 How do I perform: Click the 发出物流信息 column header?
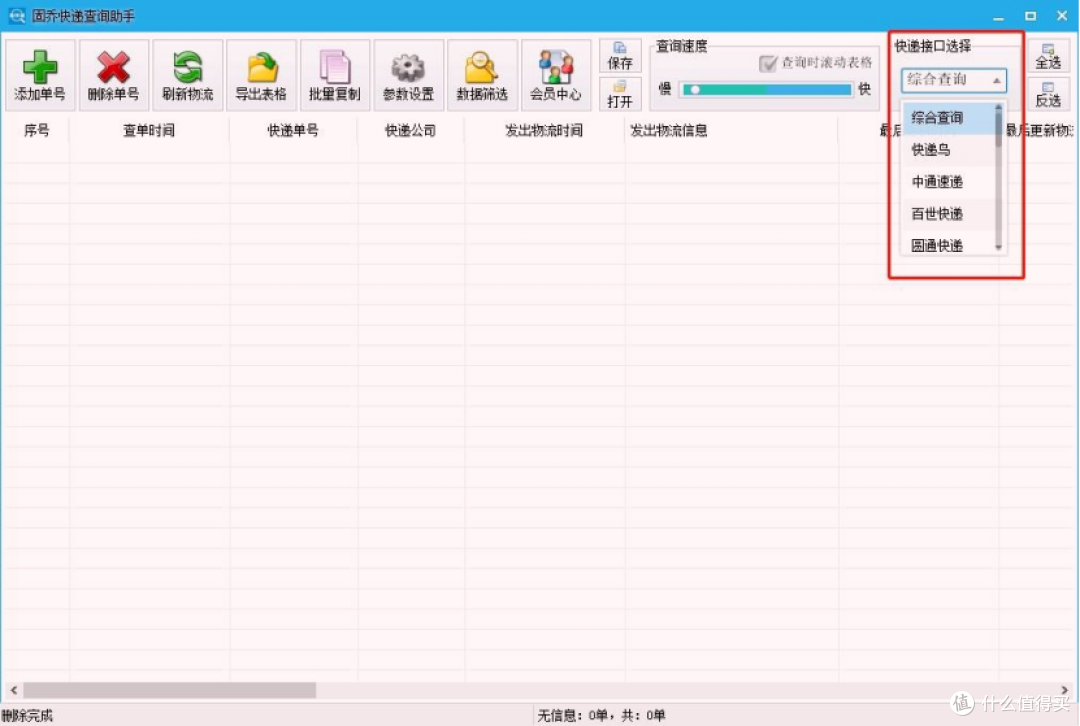[731, 130]
